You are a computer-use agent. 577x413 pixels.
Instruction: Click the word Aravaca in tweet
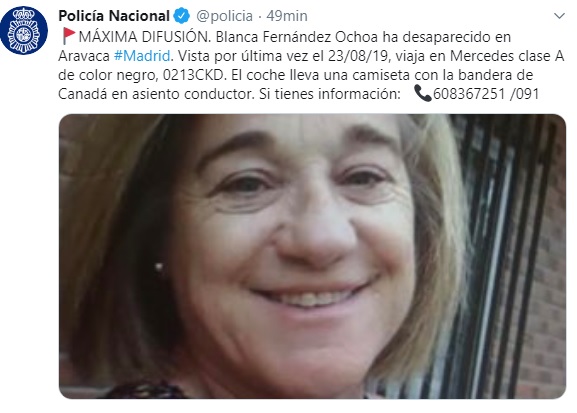[x=84, y=56]
